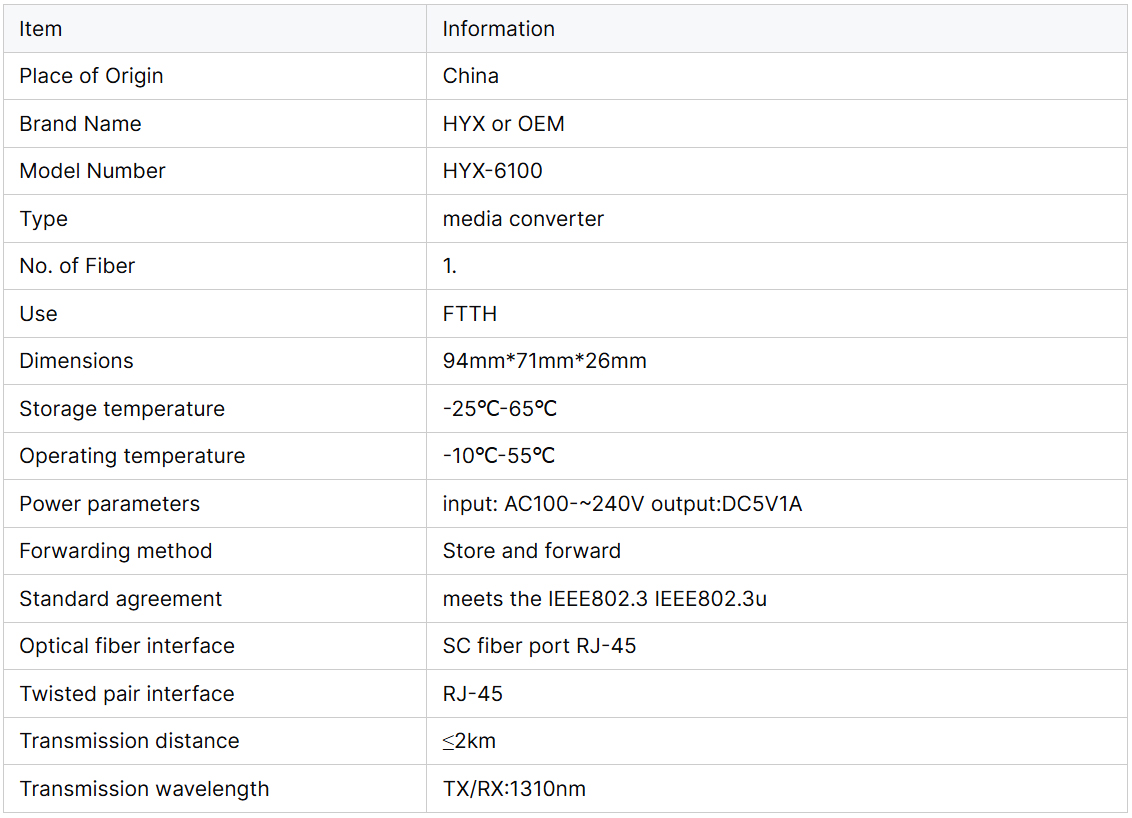The width and height of the screenshot is (1132, 818).
Task: Click the 'Model Number' label
Action: point(92,171)
